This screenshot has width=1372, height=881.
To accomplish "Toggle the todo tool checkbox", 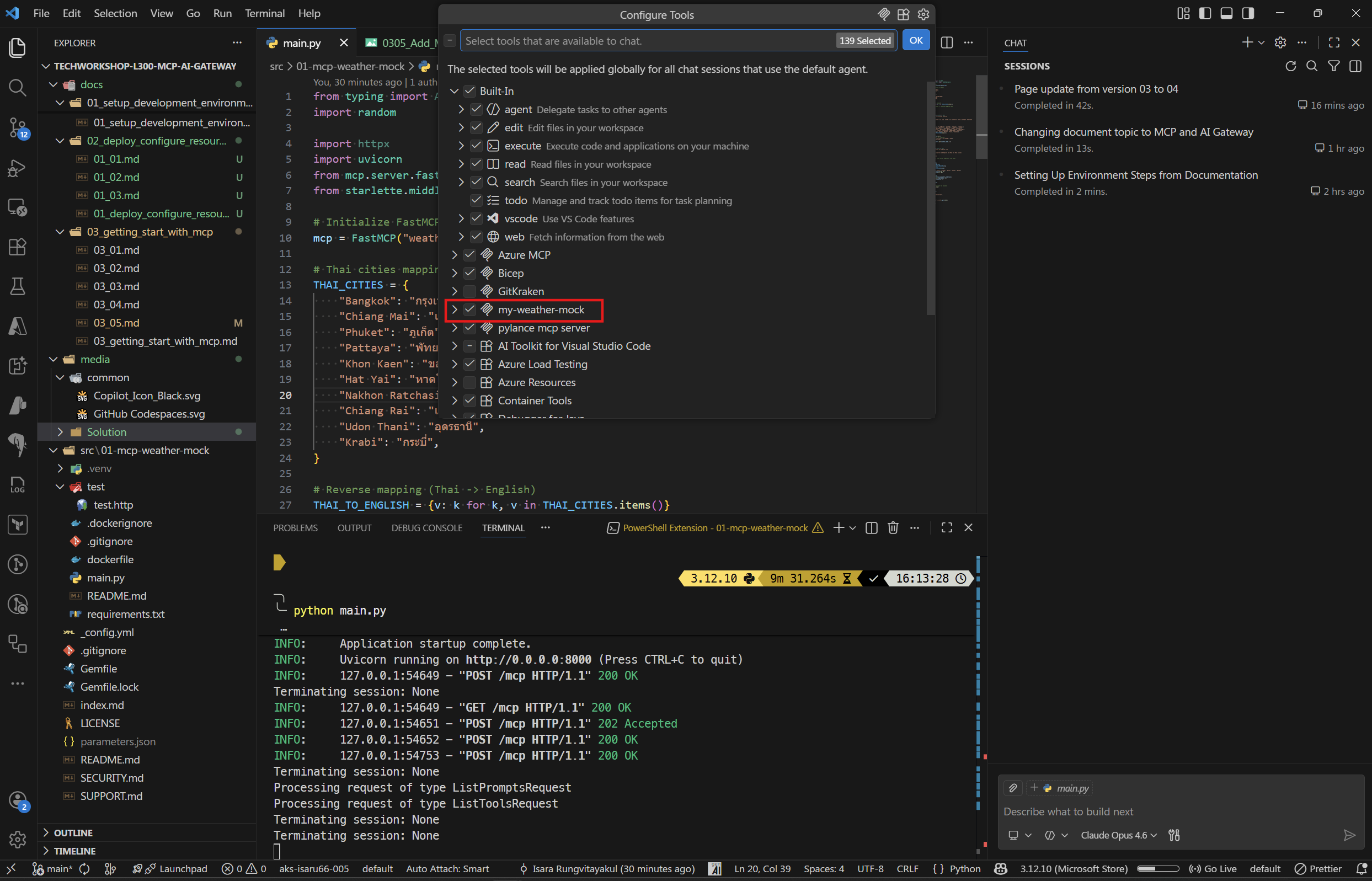I will [x=477, y=200].
